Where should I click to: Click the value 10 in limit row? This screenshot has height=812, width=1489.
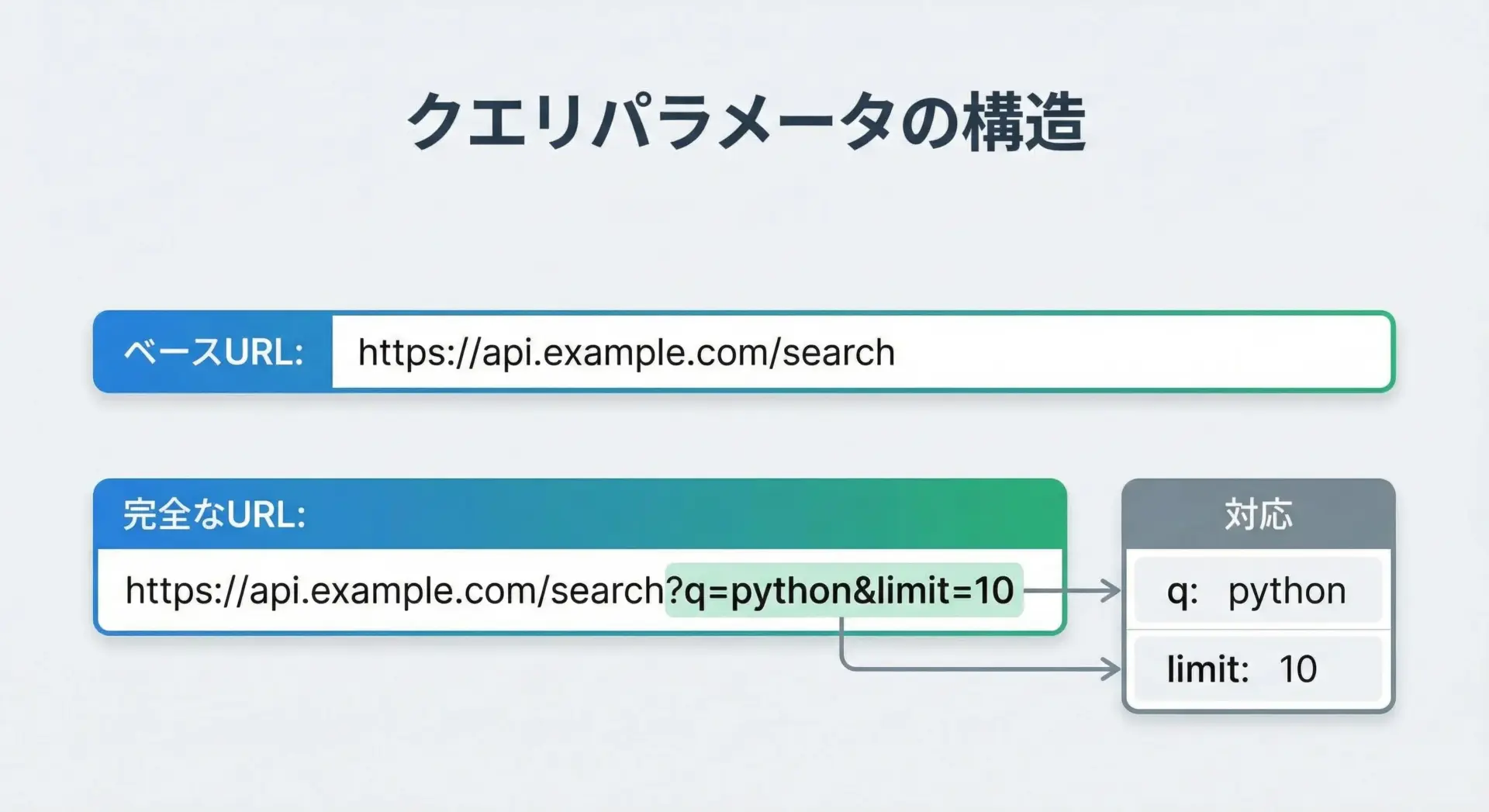[1297, 669]
